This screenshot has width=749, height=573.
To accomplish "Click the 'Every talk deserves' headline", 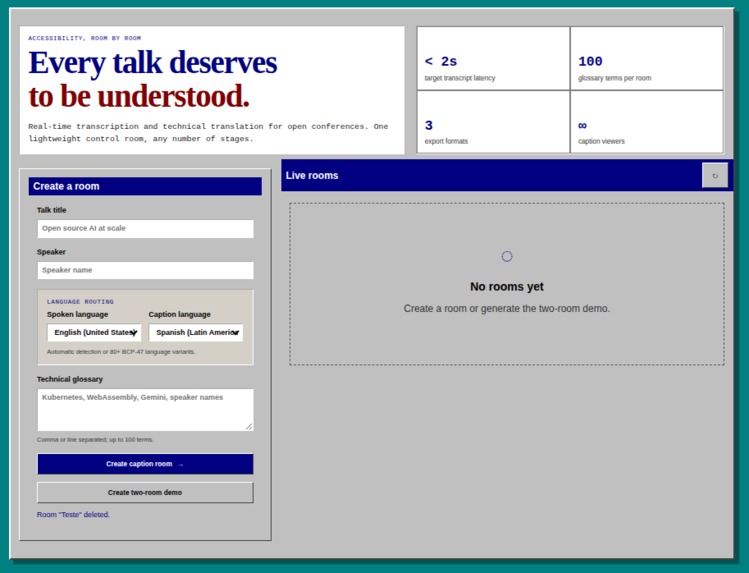I will pyautogui.click(x=153, y=63).
